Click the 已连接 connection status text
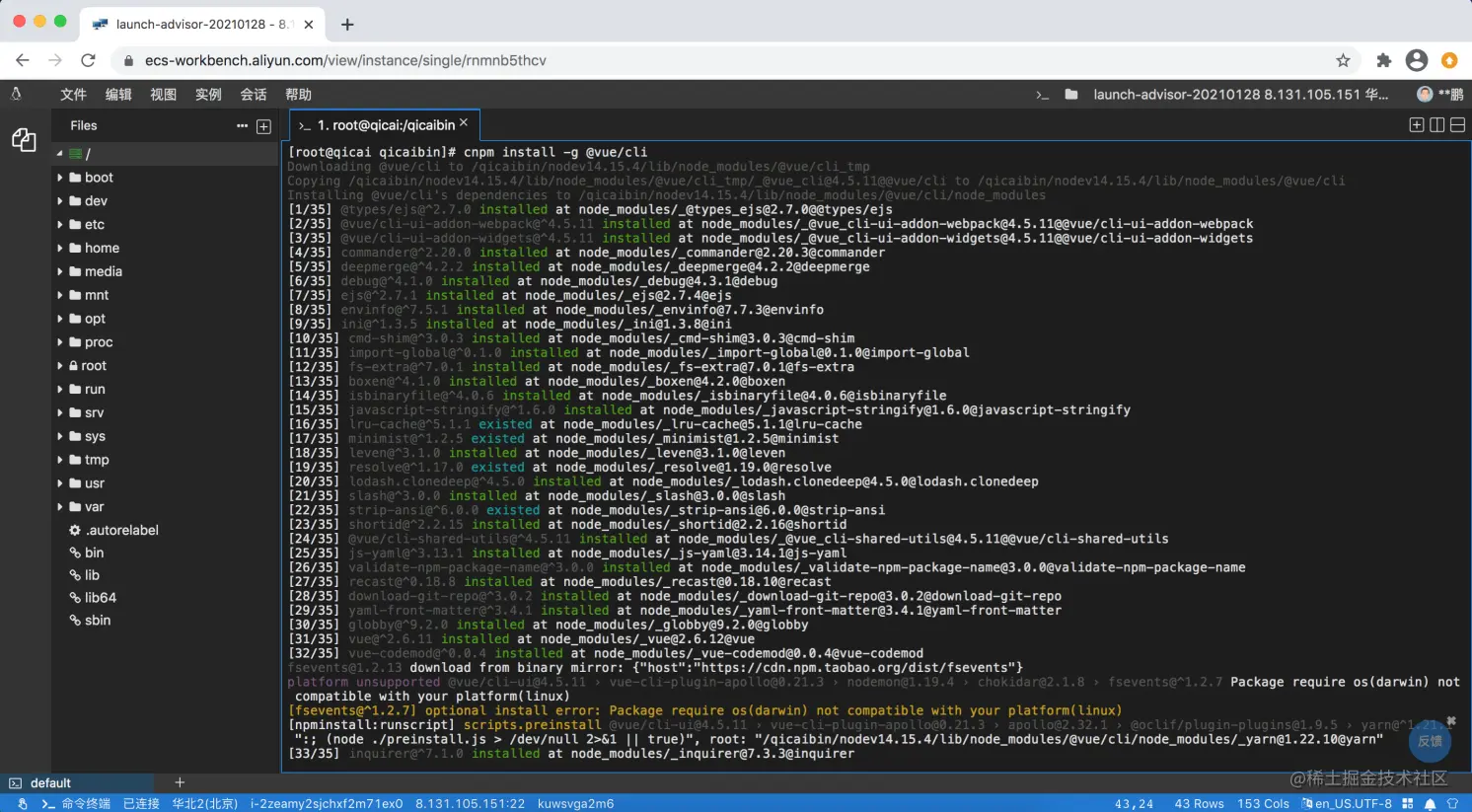Image resolution: width=1472 pixels, height=812 pixels. [x=141, y=804]
